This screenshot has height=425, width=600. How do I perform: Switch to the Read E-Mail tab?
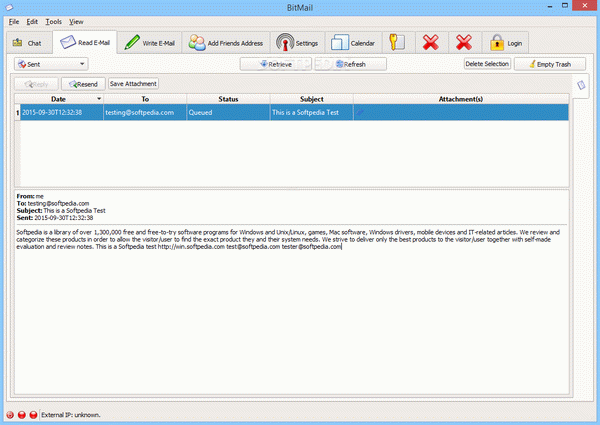tap(85, 42)
